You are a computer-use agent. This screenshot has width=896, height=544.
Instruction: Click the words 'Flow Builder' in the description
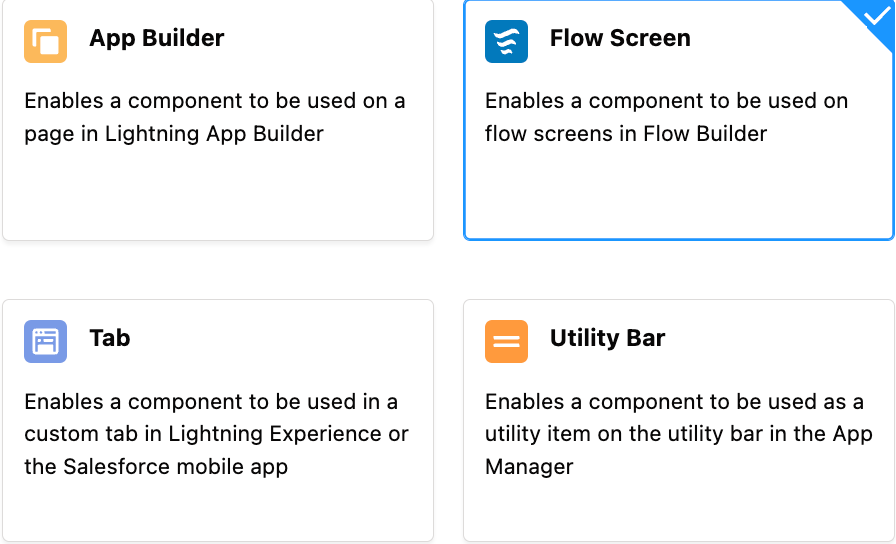[x=705, y=134]
